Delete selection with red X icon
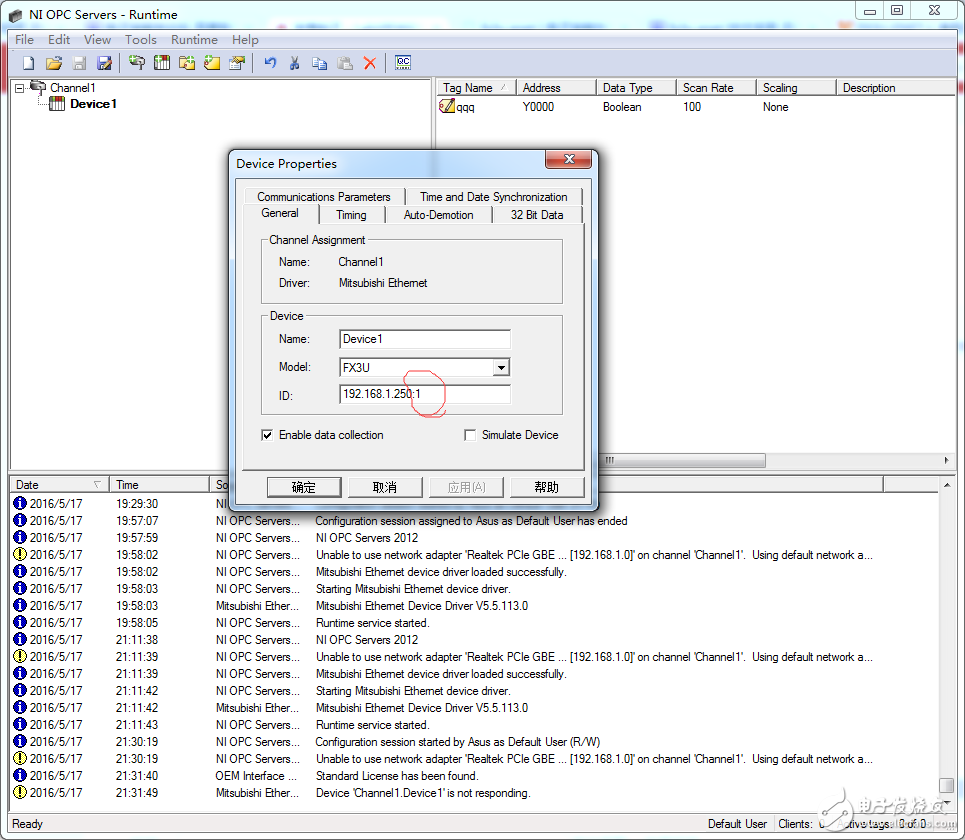 370,63
